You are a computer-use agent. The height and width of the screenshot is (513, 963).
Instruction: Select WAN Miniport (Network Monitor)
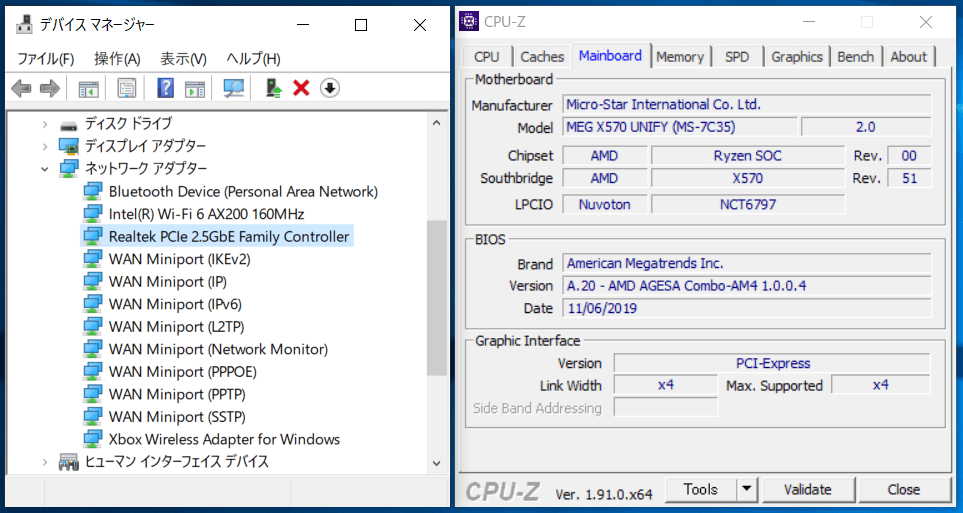[x=218, y=349]
